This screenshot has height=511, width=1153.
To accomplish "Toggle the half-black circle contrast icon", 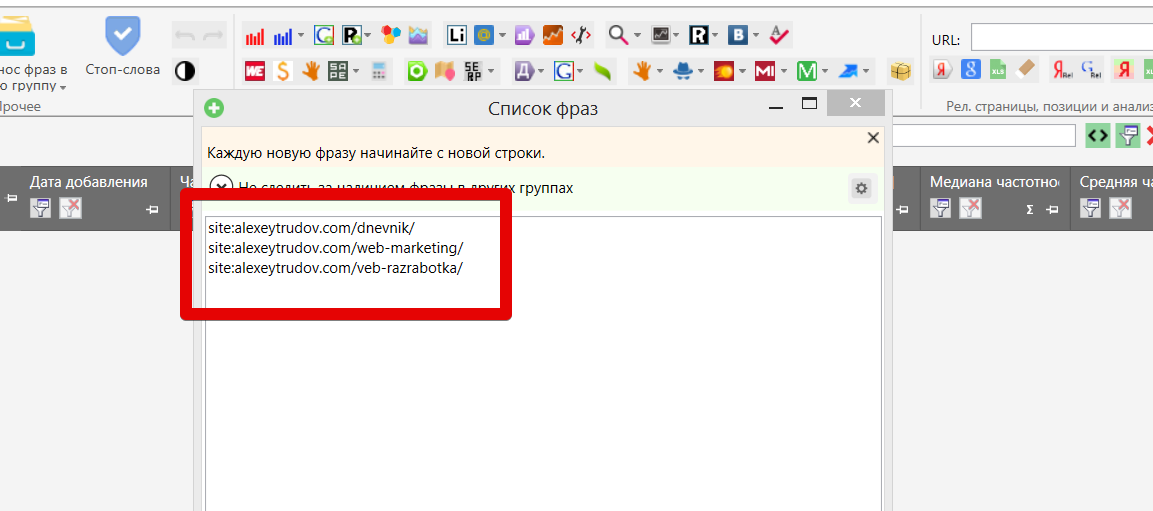I will click(x=185, y=71).
